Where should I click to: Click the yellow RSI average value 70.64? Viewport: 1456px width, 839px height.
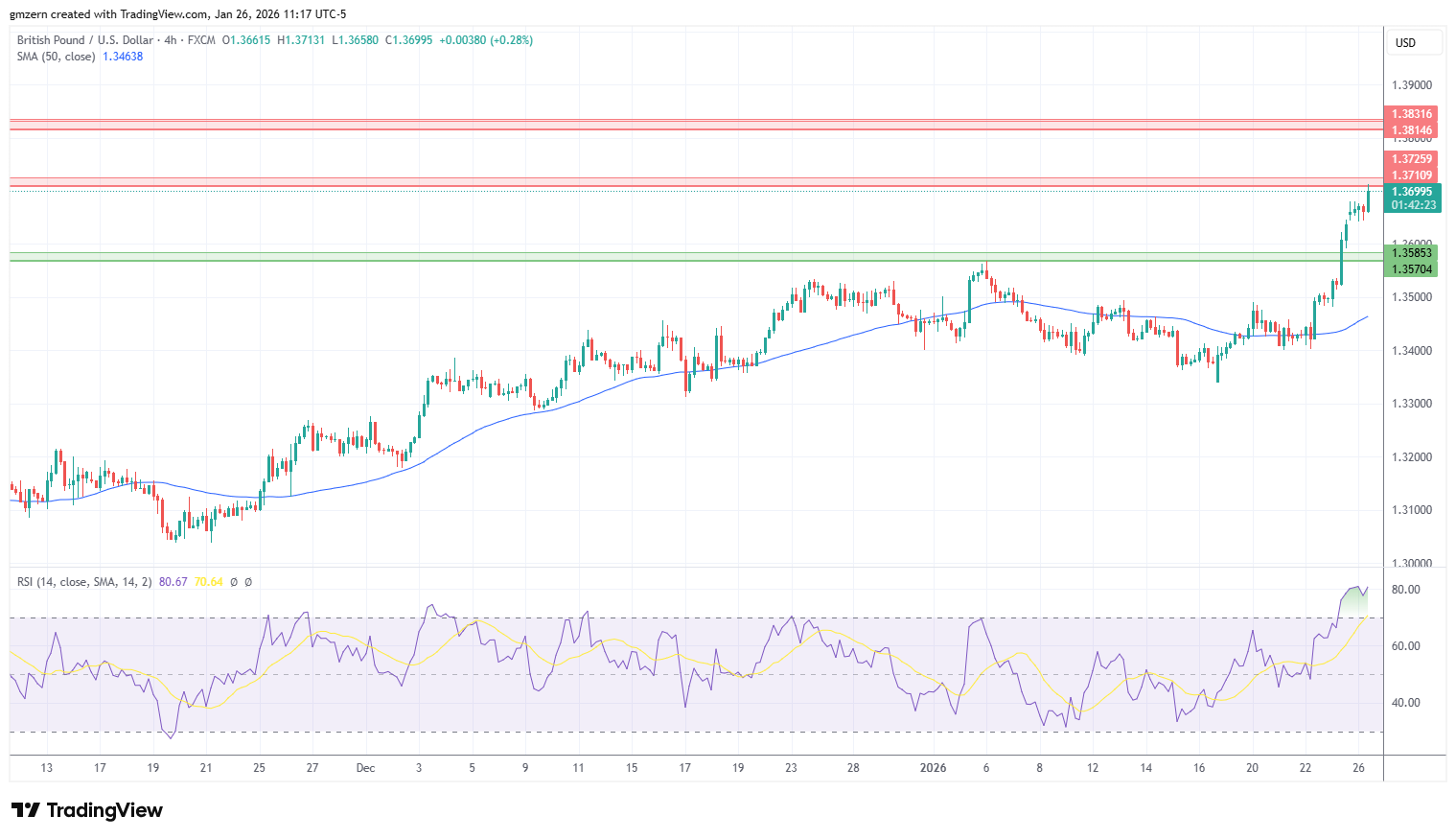[208, 582]
